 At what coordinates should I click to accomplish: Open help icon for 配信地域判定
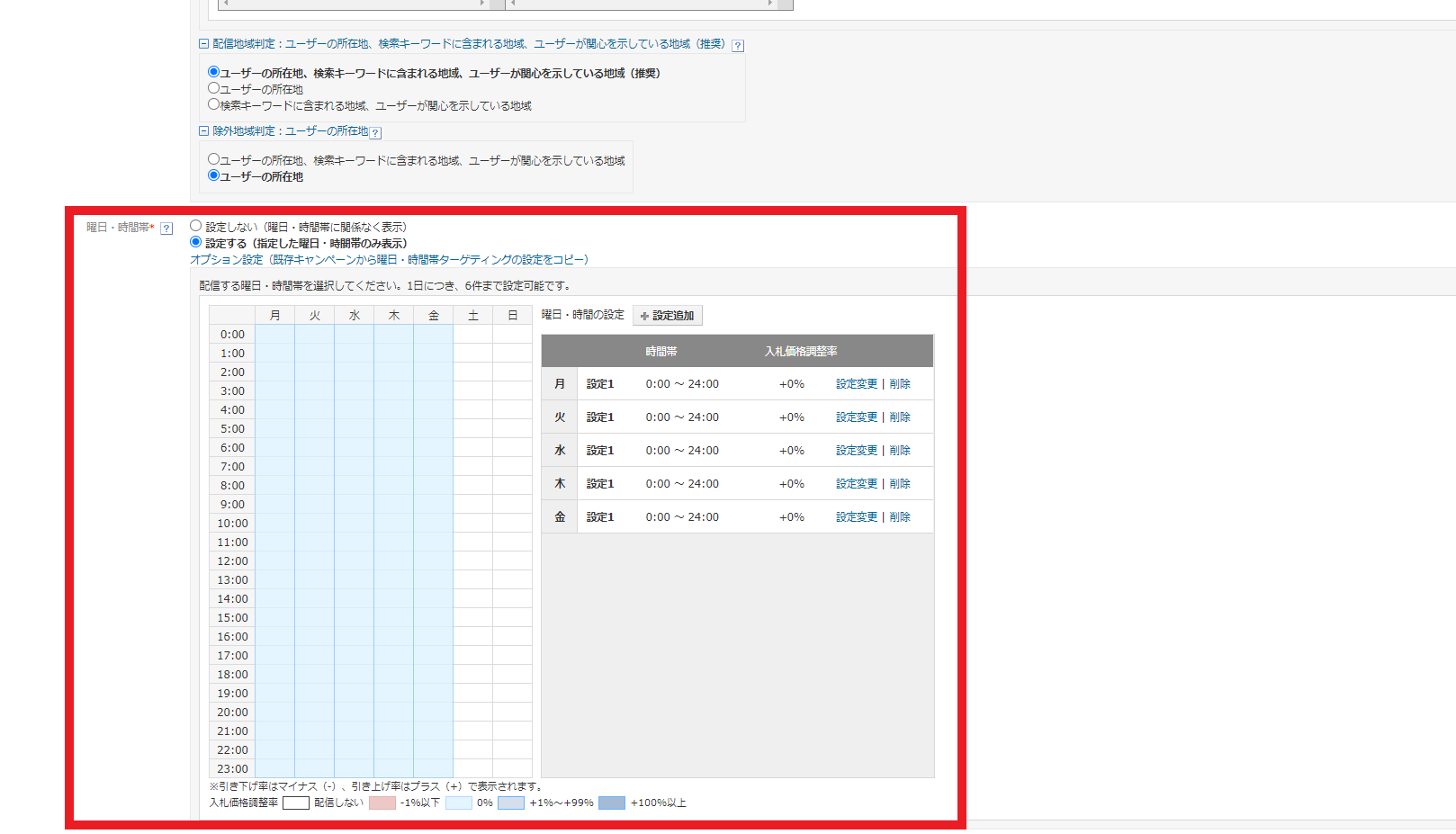pyautogui.click(x=738, y=45)
